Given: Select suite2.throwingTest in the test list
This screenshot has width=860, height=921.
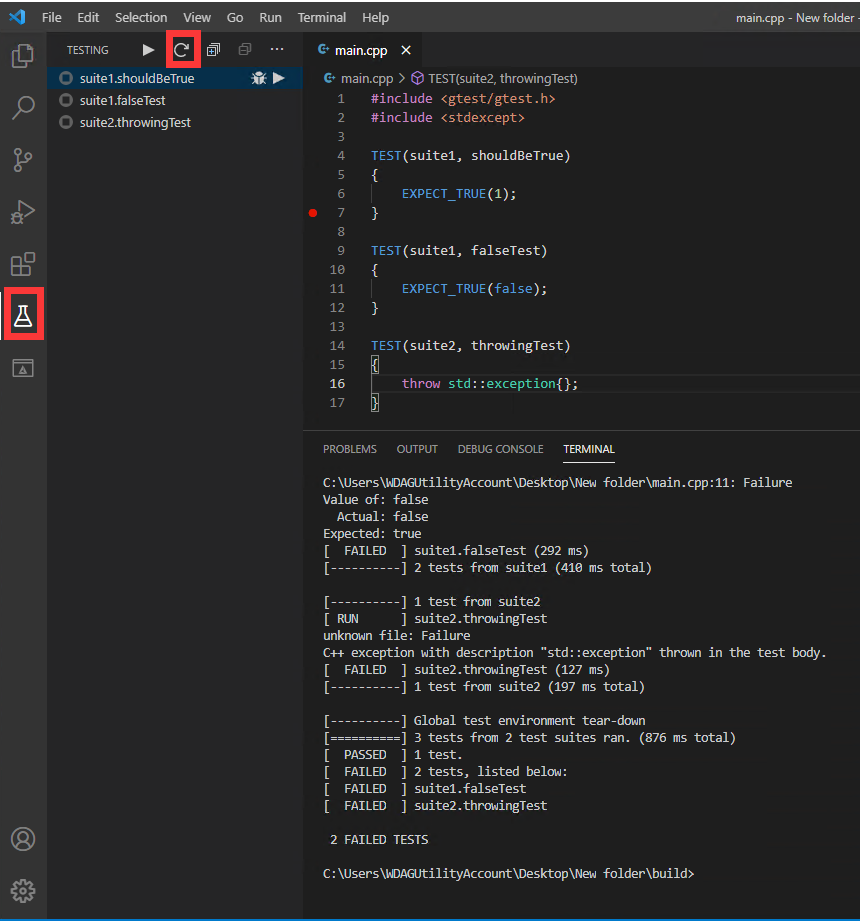Looking at the screenshot, I should (135, 122).
